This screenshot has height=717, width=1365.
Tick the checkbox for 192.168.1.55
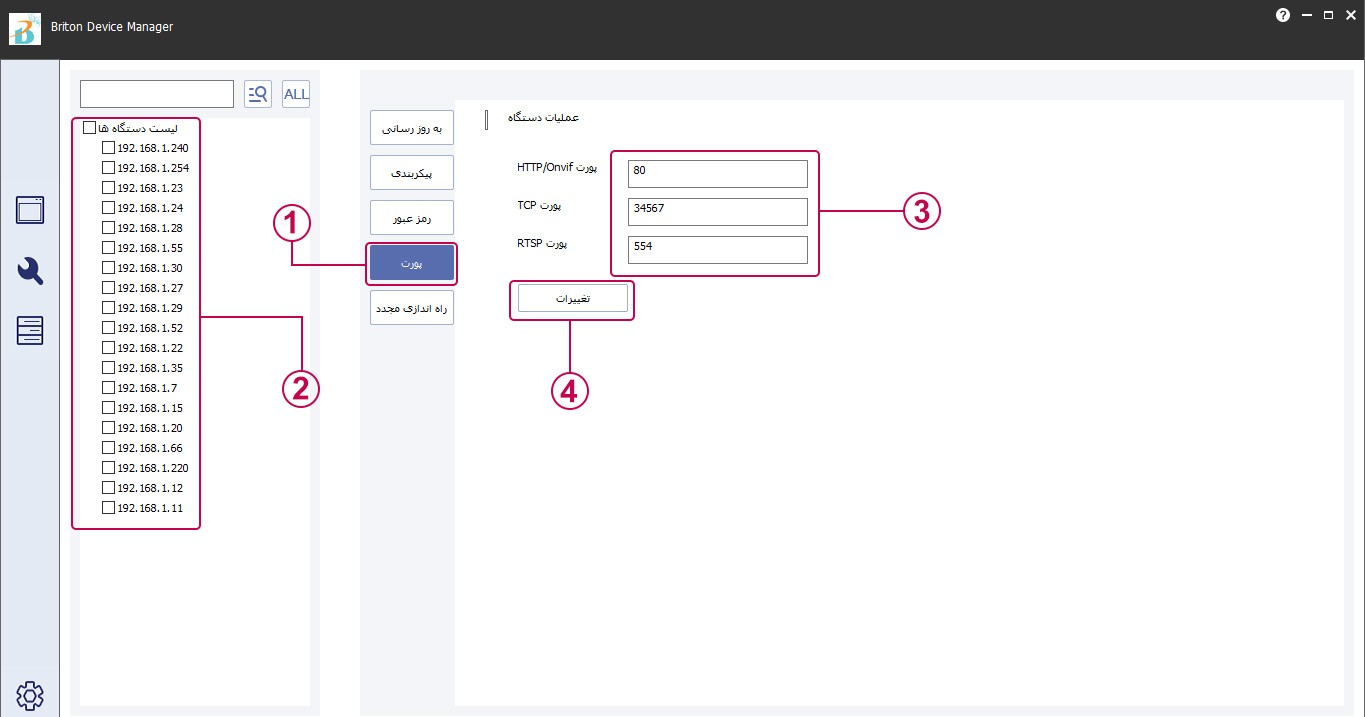pyautogui.click(x=109, y=248)
